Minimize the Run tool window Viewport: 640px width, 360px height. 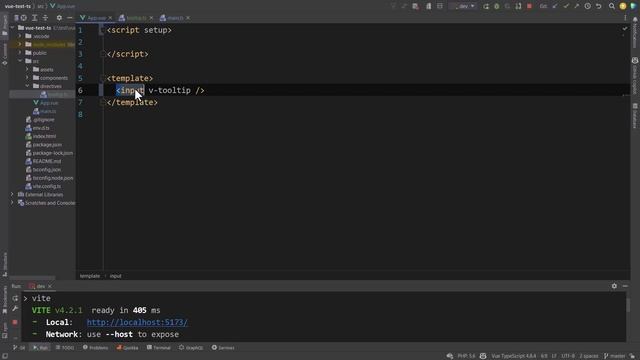tap(625, 286)
